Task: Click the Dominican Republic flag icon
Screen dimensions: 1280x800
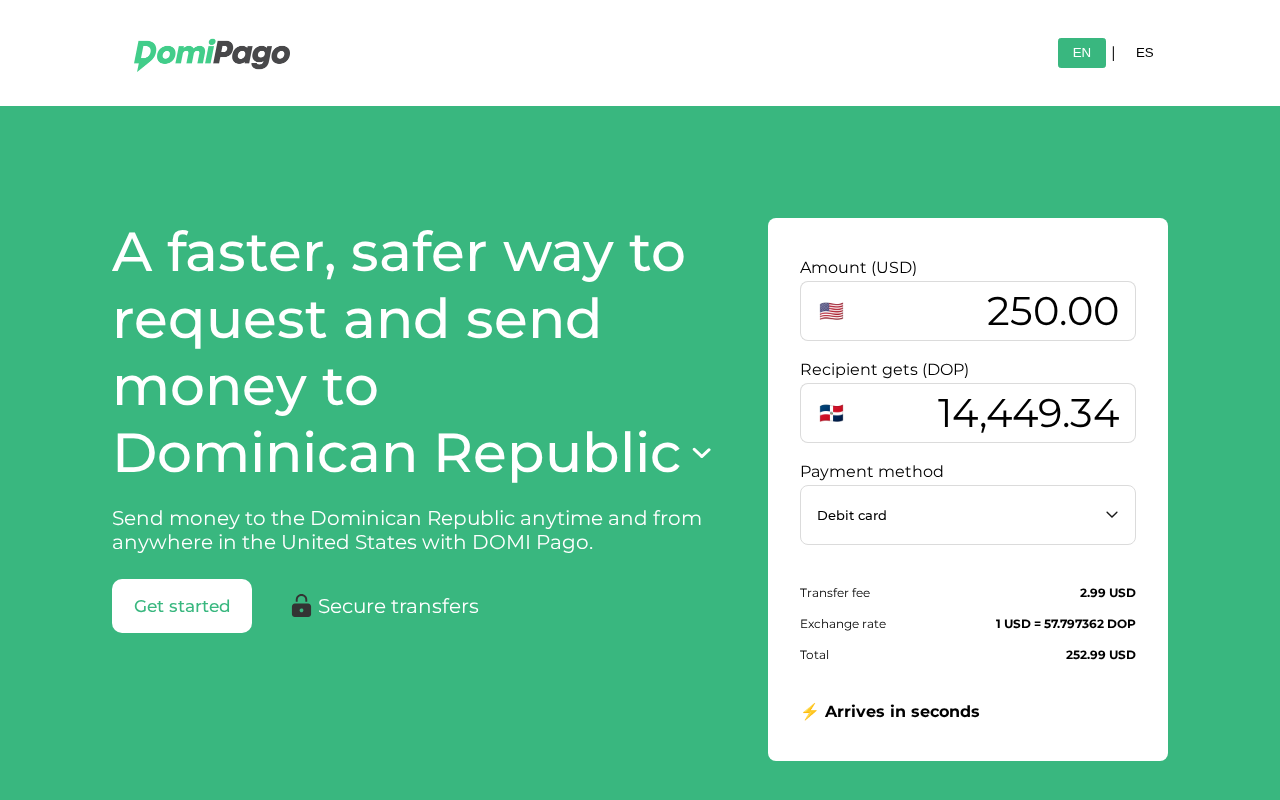Action: click(x=831, y=413)
